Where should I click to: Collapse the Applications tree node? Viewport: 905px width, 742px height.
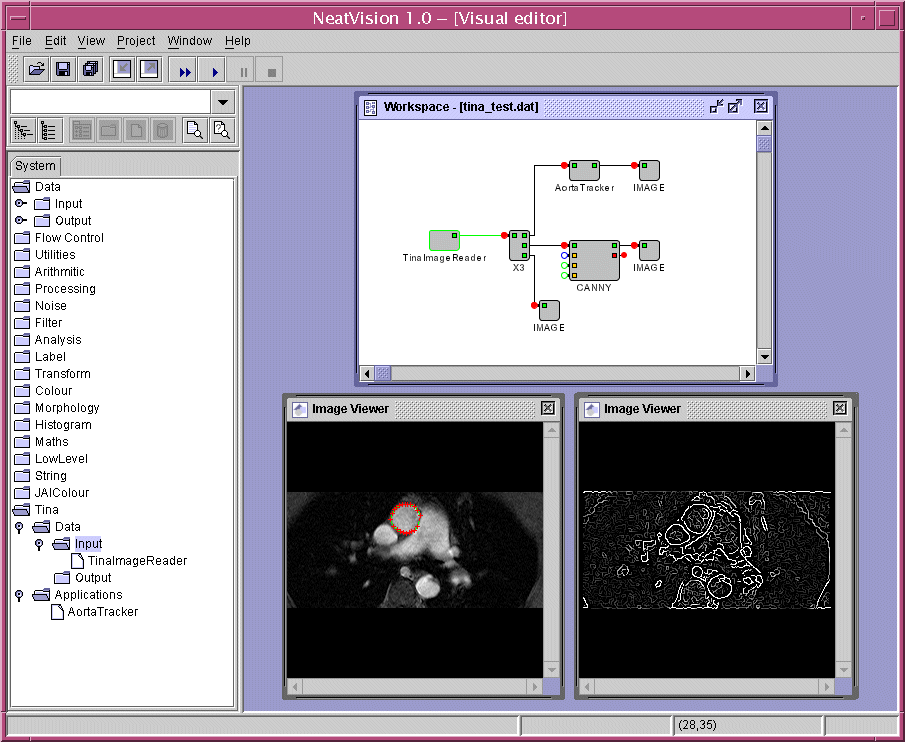tap(19, 595)
